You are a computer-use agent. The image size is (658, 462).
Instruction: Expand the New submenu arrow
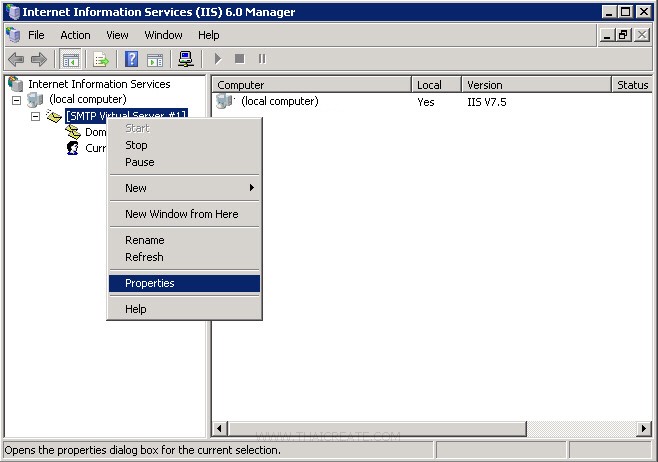(252, 188)
